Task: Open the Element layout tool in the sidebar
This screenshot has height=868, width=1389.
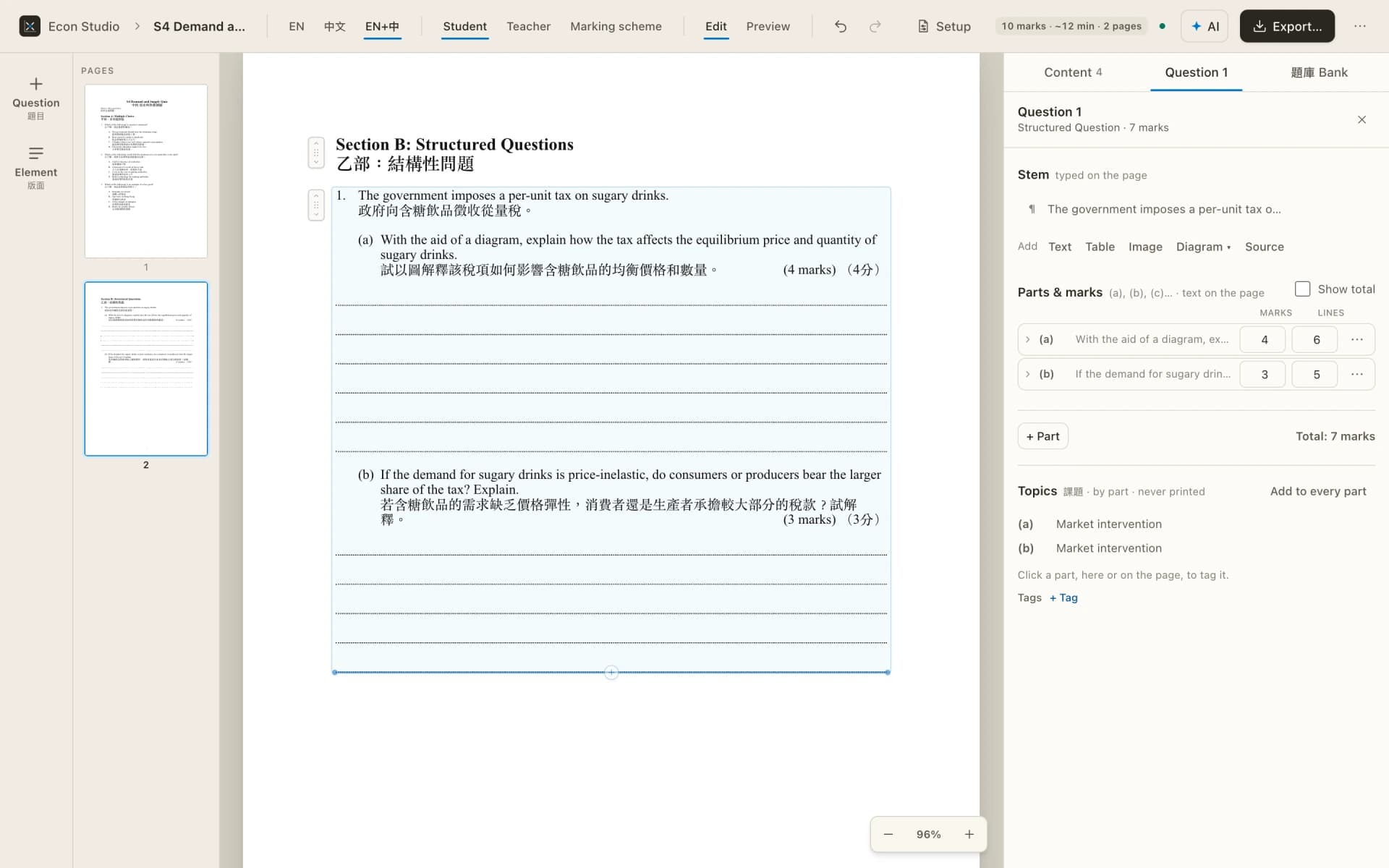Action: click(x=36, y=168)
